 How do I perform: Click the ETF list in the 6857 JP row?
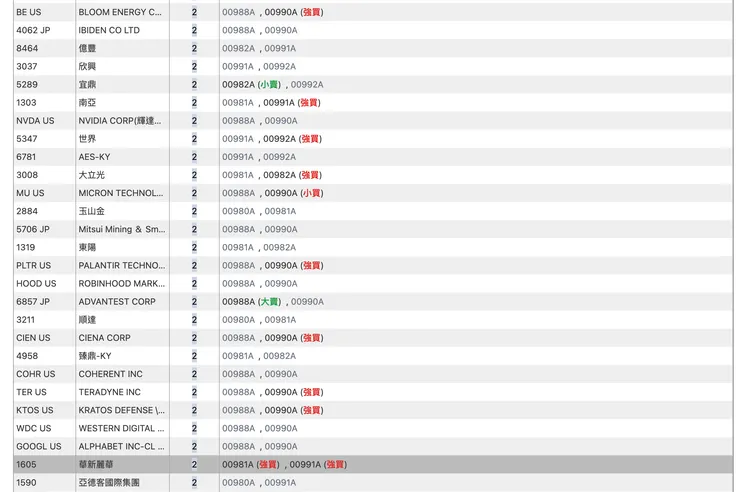(x=273, y=301)
